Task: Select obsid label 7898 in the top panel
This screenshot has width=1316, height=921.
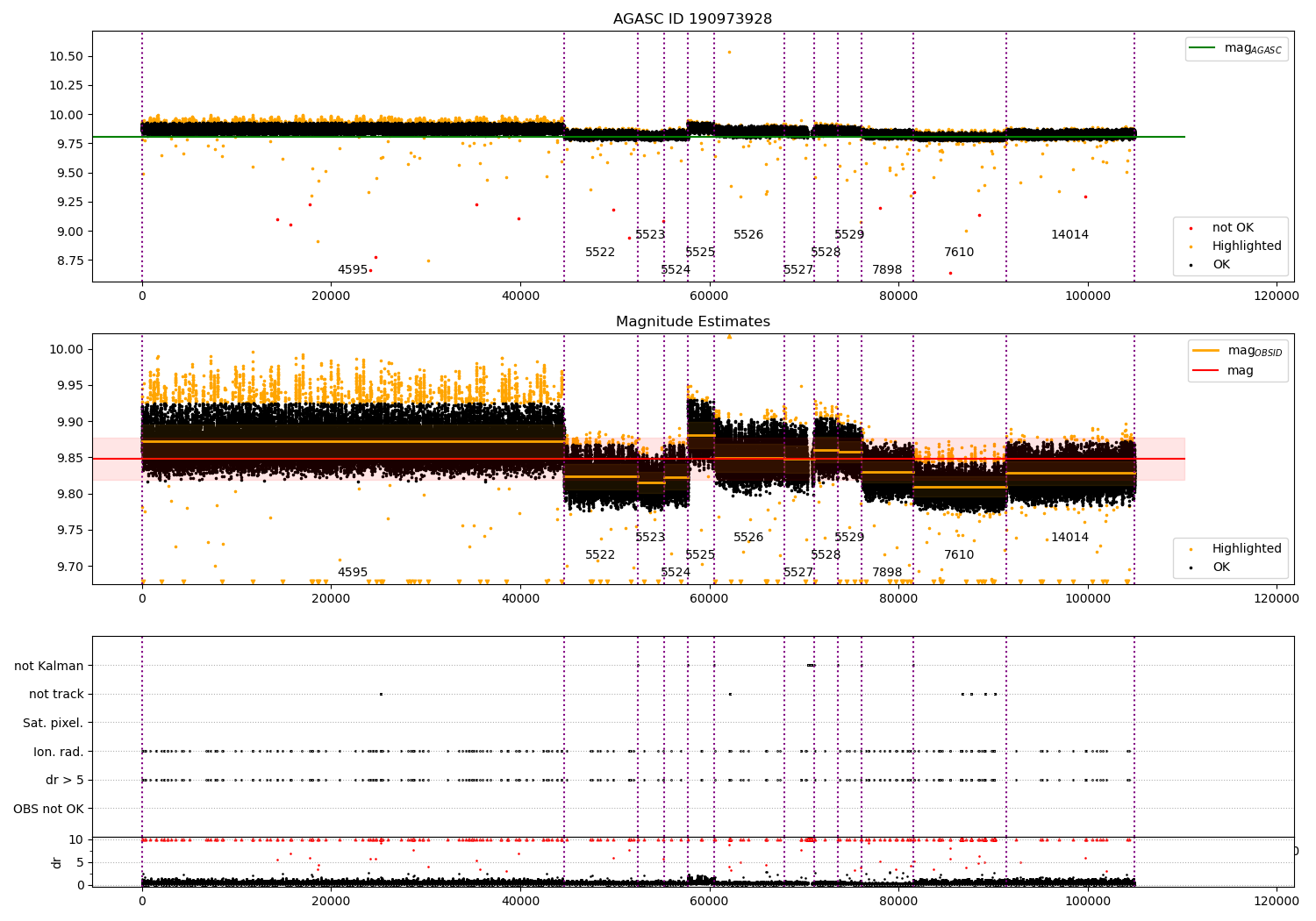Action: click(887, 269)
